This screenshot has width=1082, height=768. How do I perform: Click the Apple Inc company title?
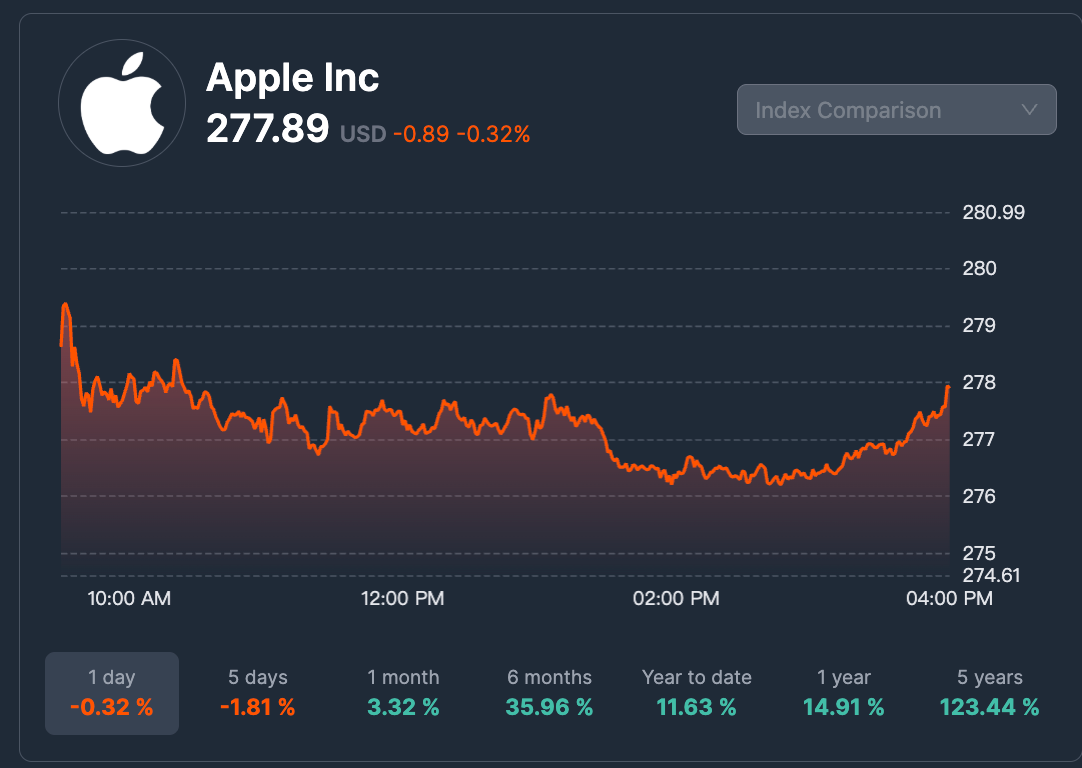pyautogui.click(x=292, y=77)
